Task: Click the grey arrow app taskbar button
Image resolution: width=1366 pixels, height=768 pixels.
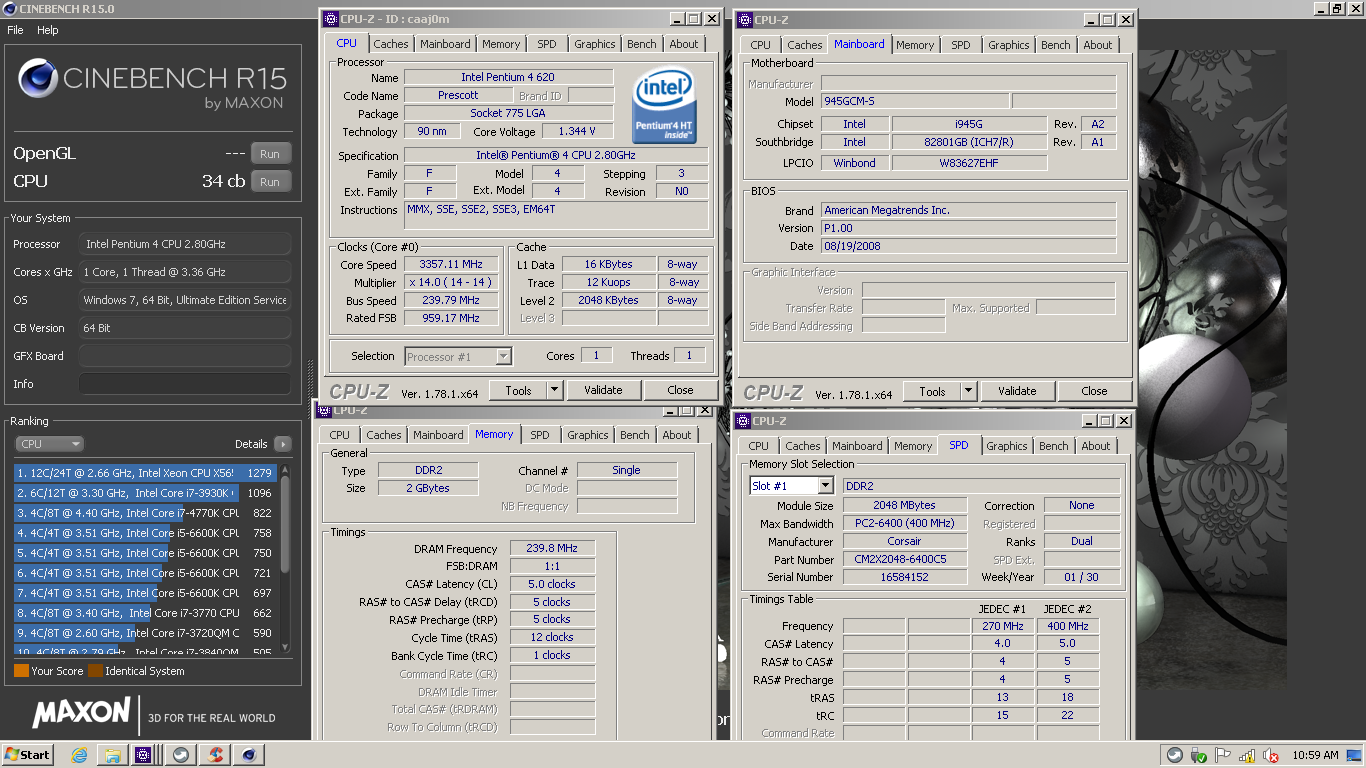Action: [180, 755]
